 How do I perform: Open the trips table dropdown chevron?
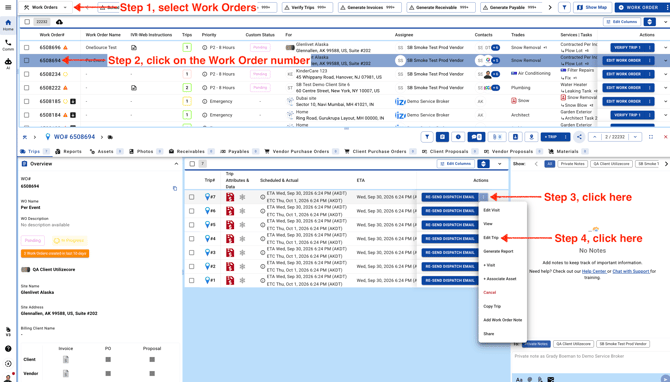pos(499,164)
